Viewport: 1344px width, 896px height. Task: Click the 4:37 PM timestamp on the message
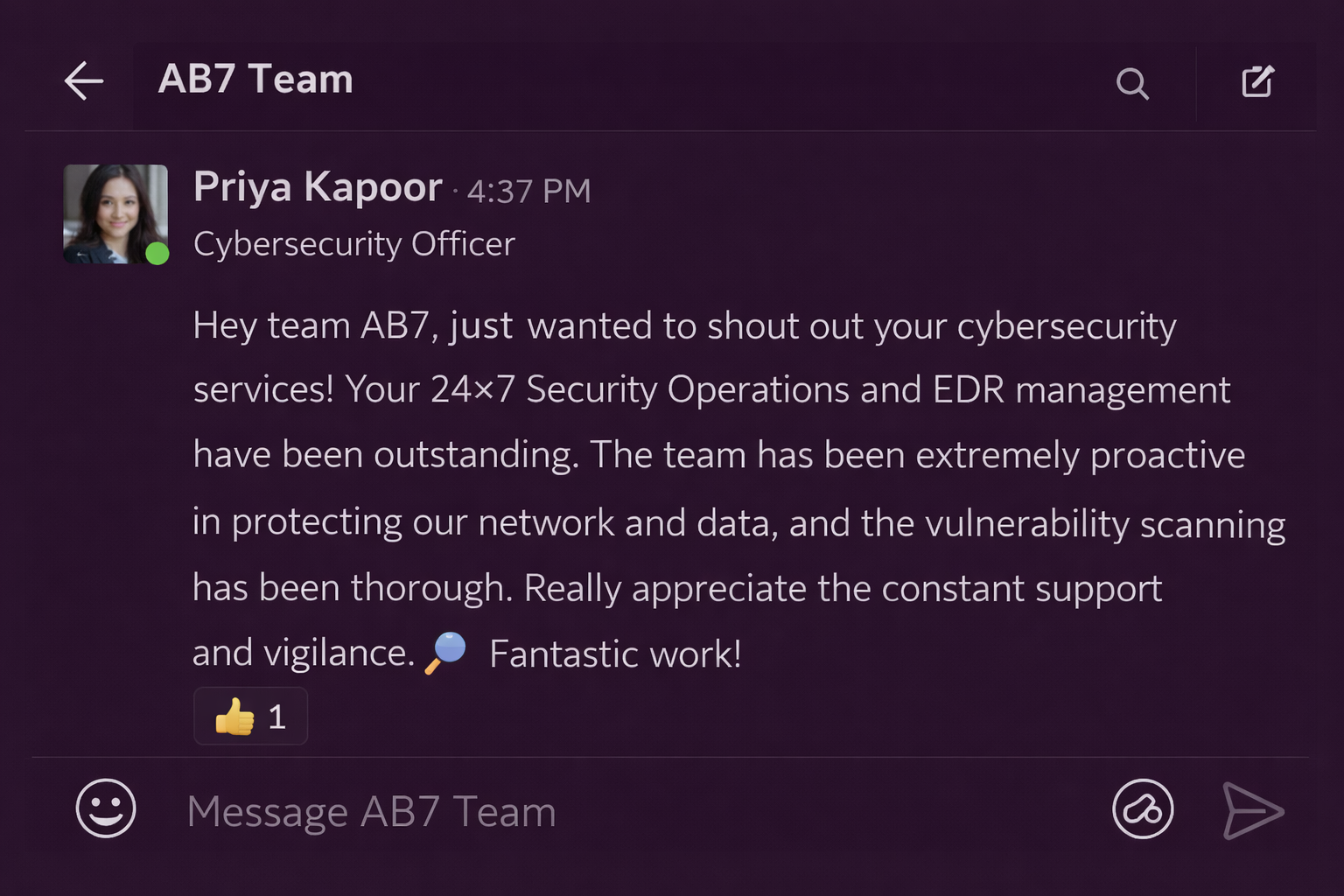(x=528, y=191)
